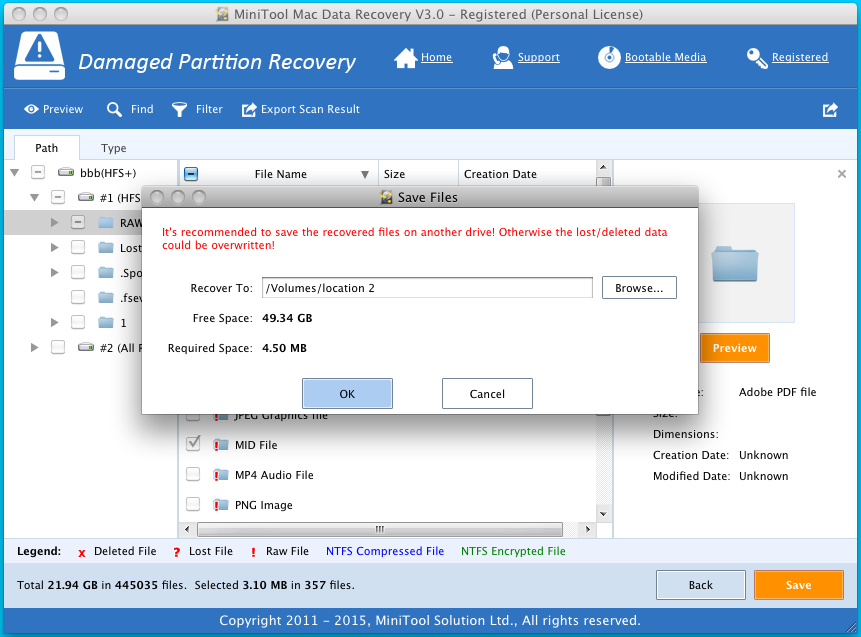Select the MID File row
861x637 pixels.
(388, 445)
